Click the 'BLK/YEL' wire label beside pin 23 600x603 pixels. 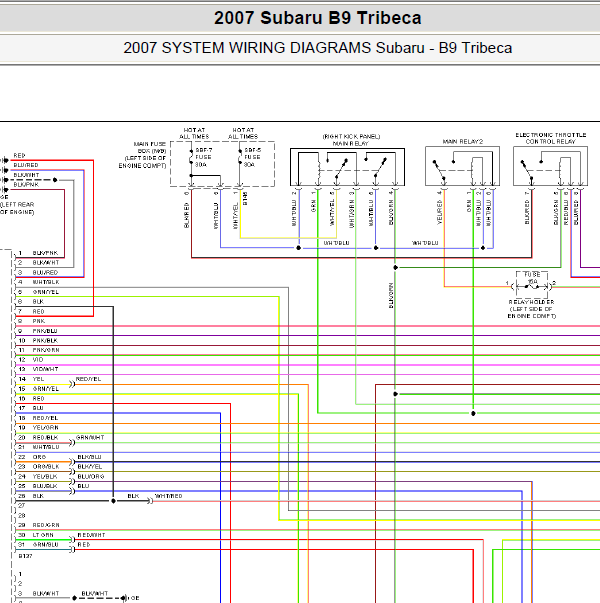[x=90, y=466]
